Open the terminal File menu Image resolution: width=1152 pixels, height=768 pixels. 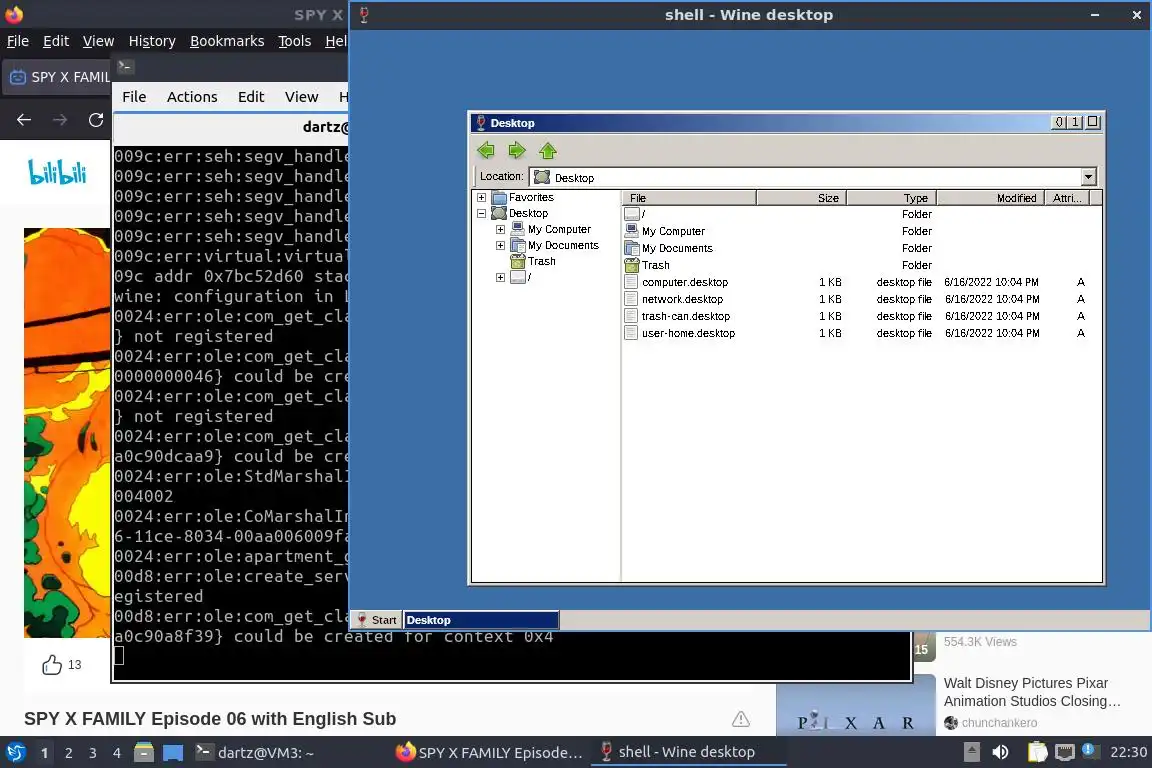[x=134, y=97]
